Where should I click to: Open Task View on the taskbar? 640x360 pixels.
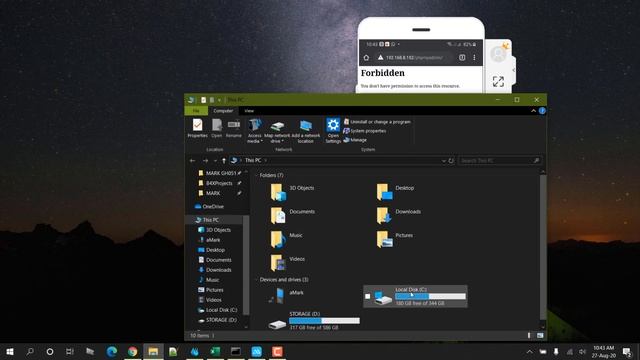70,351
